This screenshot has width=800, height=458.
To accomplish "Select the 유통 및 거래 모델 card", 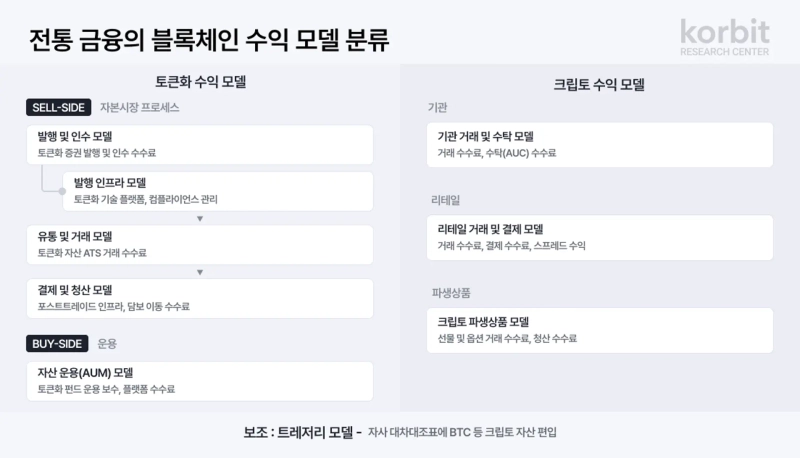I will [x=200, y=244].
